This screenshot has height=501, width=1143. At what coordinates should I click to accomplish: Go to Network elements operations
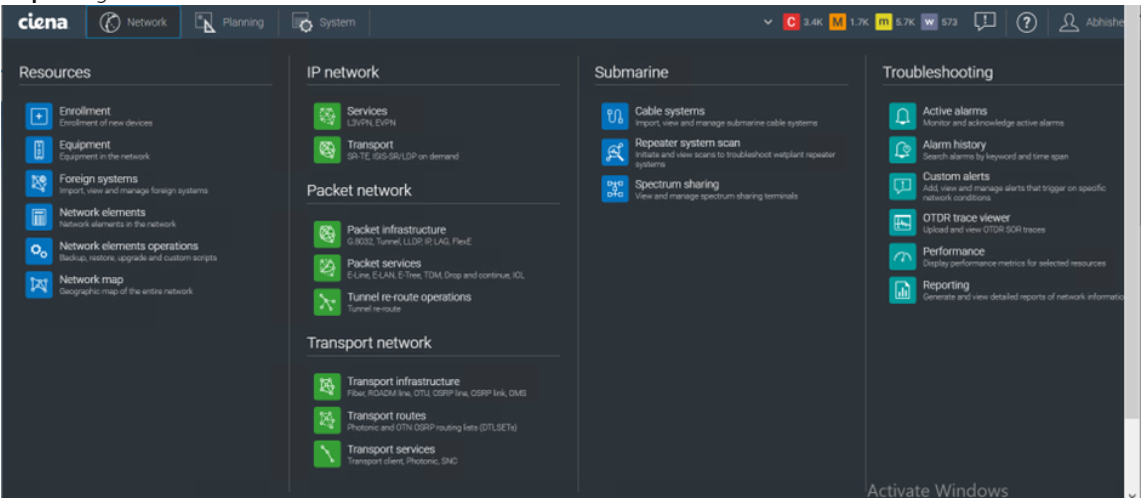(128, 246)
